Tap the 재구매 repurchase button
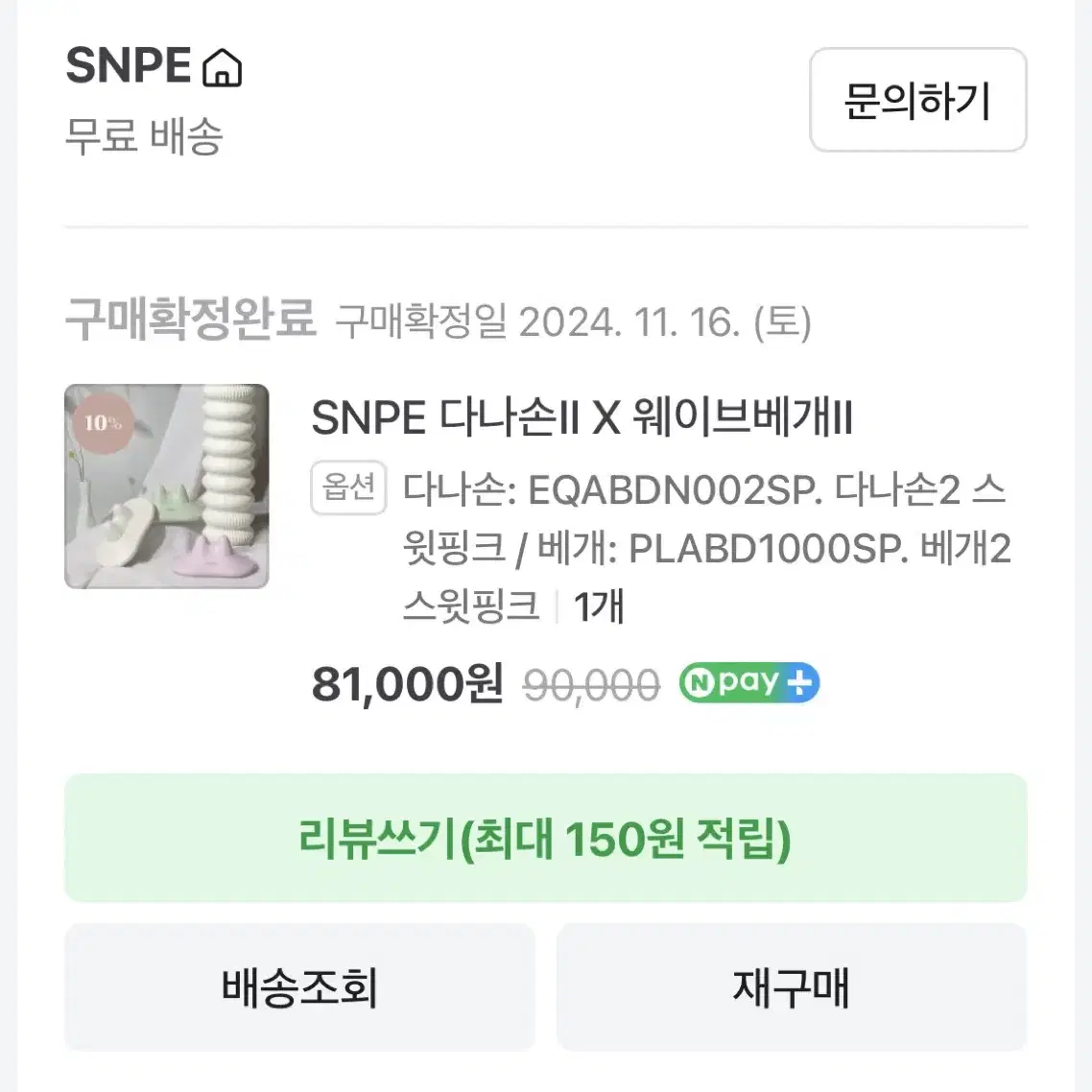The width and height of the screenshot is (1092, 1092). [792, 986]
